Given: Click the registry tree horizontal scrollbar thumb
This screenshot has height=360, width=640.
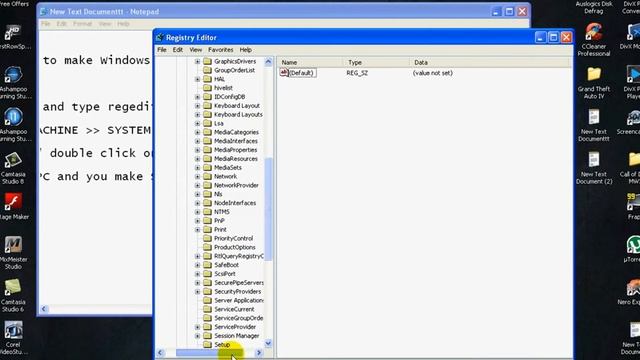Looking at the screenshot, I should 209,353.
